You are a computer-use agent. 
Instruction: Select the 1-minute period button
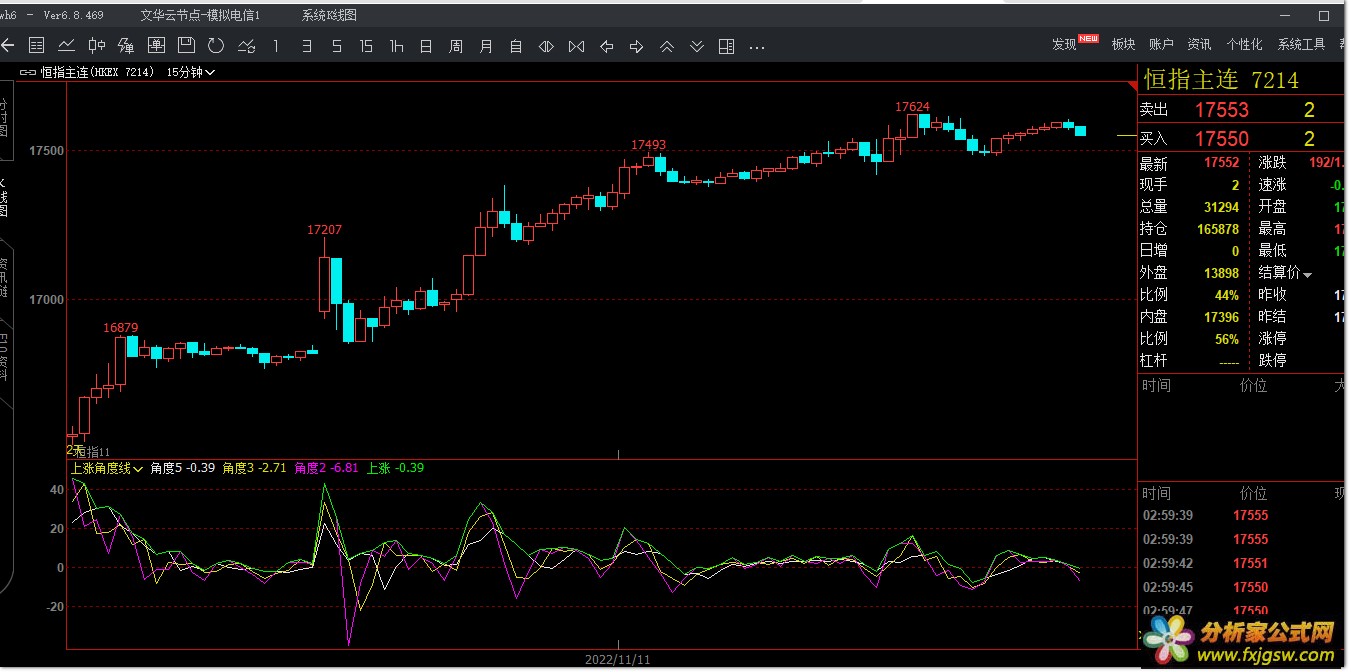pos(276,45)
